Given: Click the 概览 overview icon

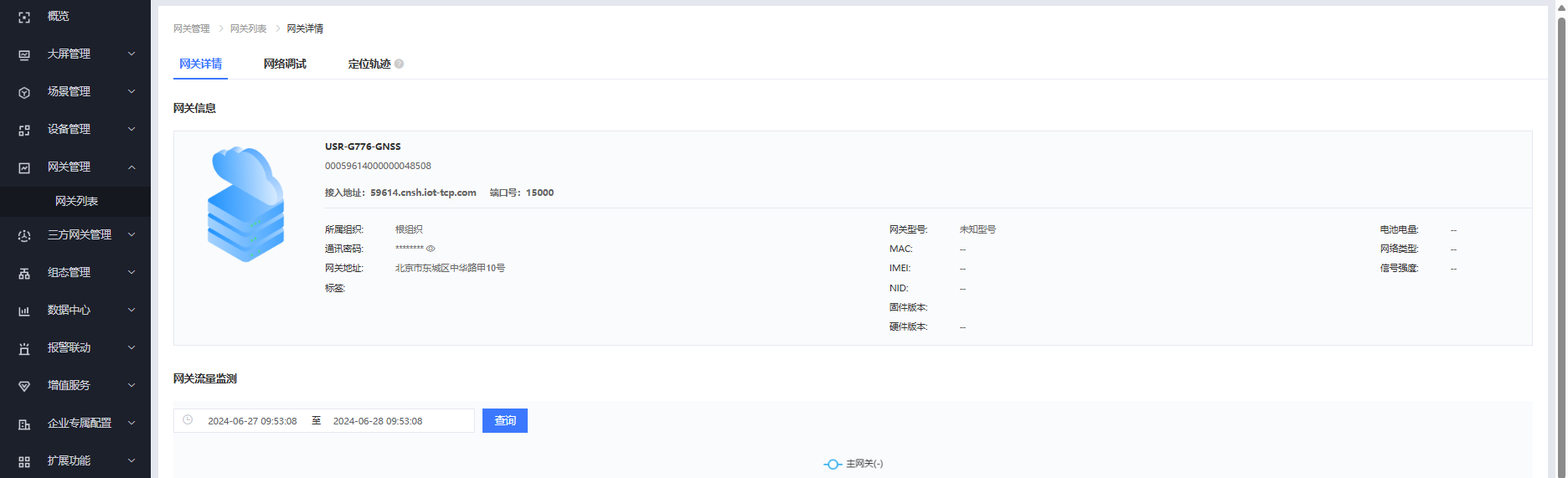Looking at the screenshot, I should [24, 17].
